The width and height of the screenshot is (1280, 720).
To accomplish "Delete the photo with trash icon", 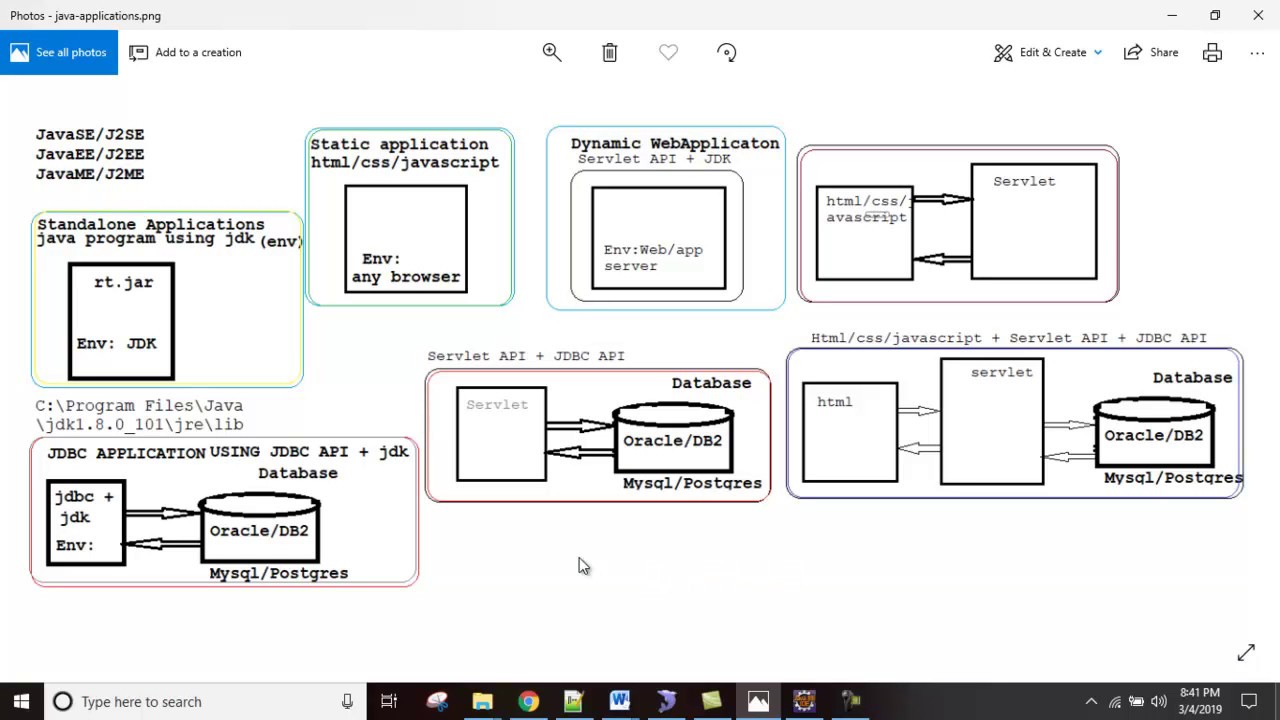I will tap(610, 52).
